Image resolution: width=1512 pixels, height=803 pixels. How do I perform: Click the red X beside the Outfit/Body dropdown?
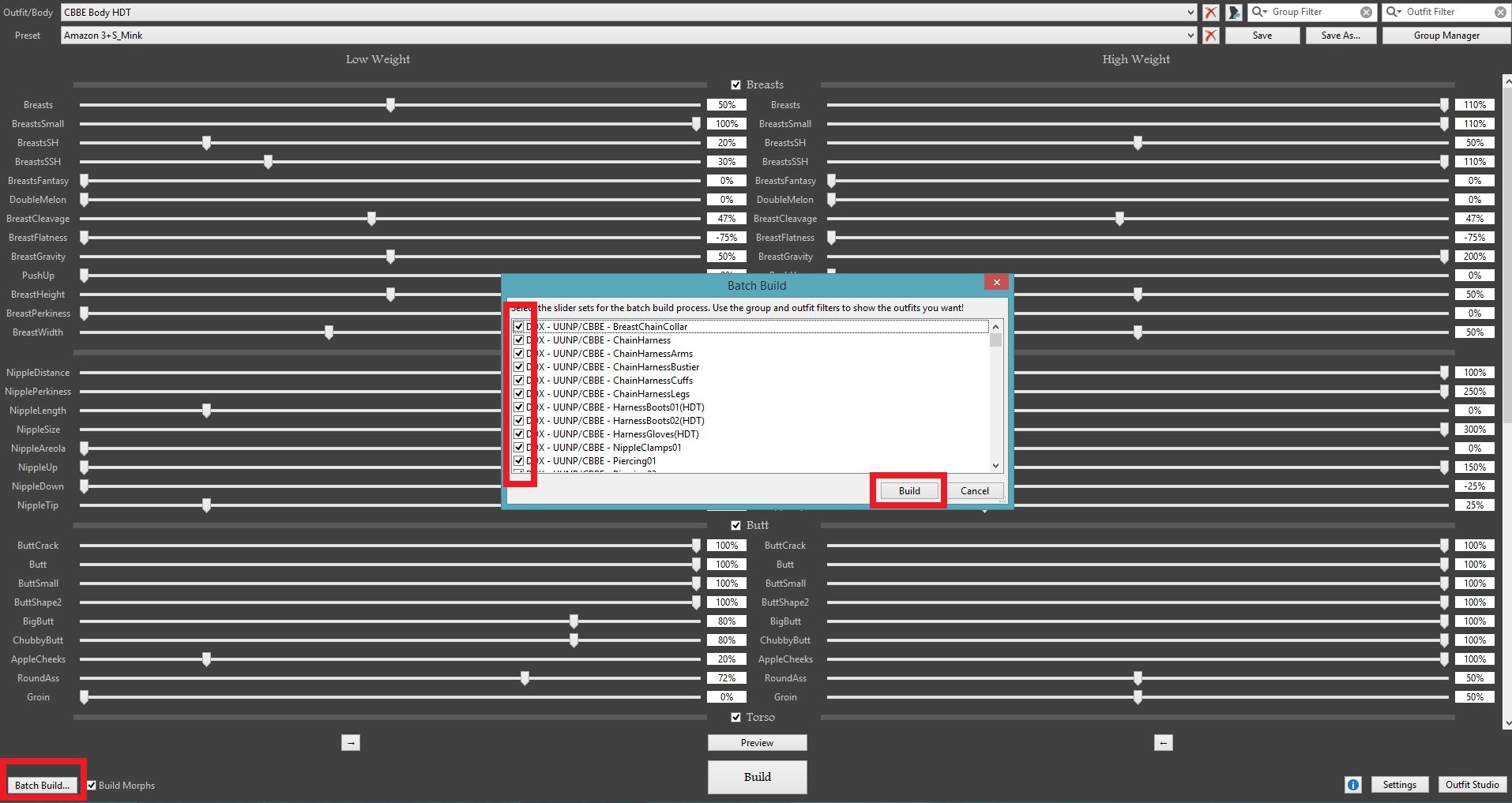pyautogui.click(x=1210, y=13)
